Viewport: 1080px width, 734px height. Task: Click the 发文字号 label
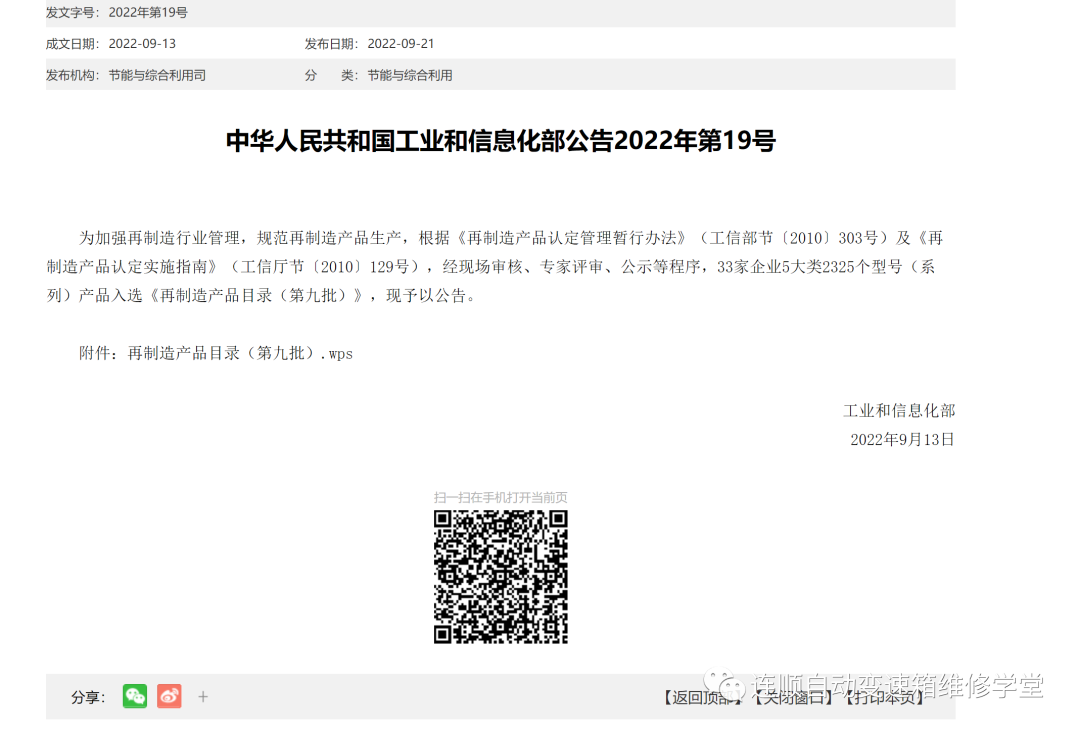pos(72,12)
